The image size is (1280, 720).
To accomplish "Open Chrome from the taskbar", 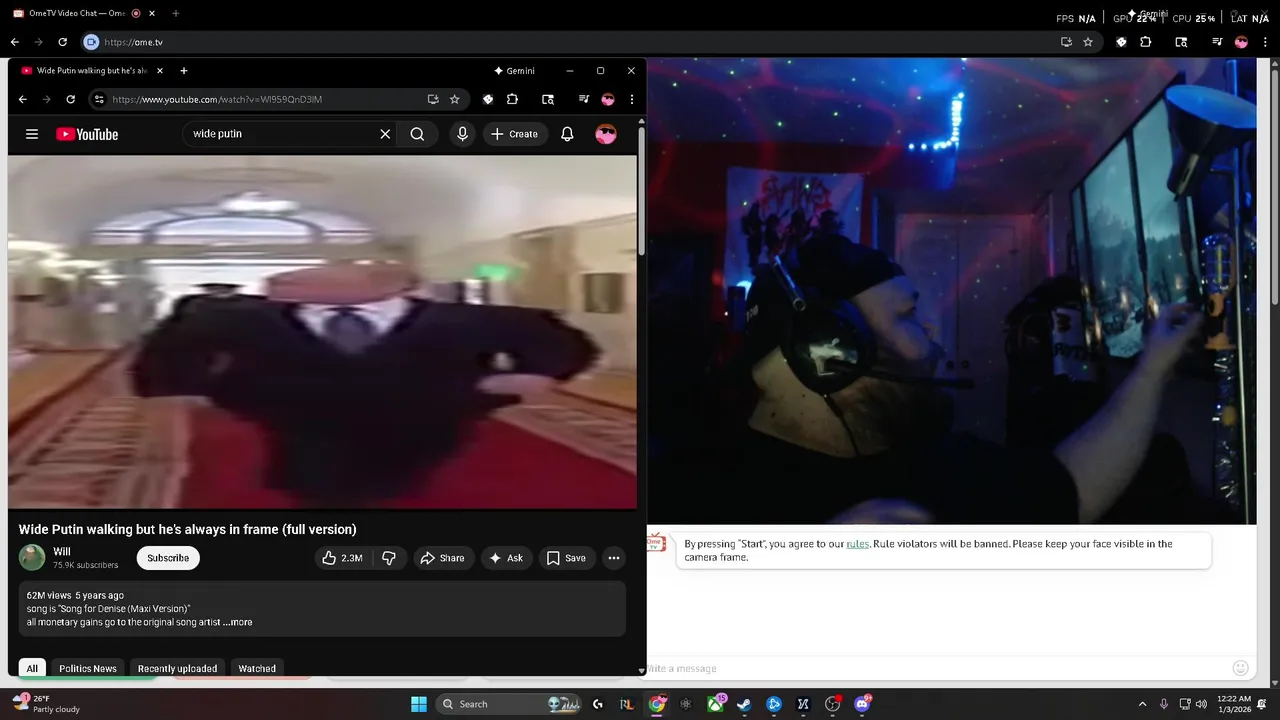I will (657, 704).
